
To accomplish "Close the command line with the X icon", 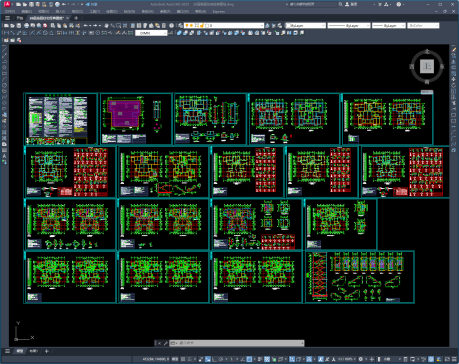I will coord(159,343).
